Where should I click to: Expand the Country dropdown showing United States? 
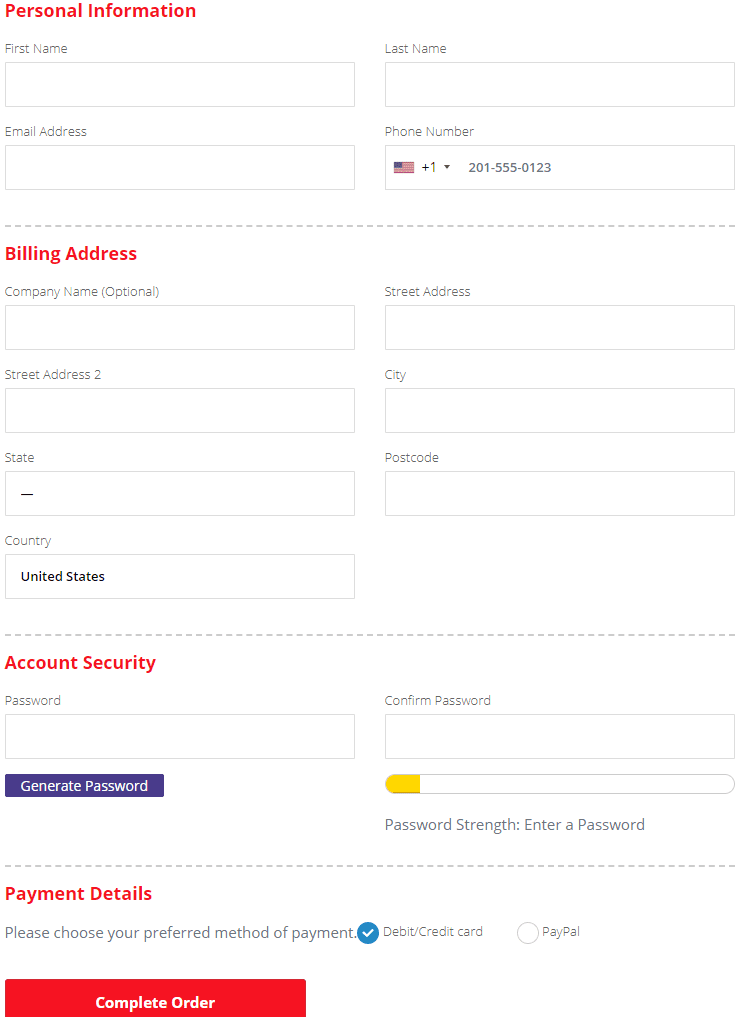click(180, 577)
